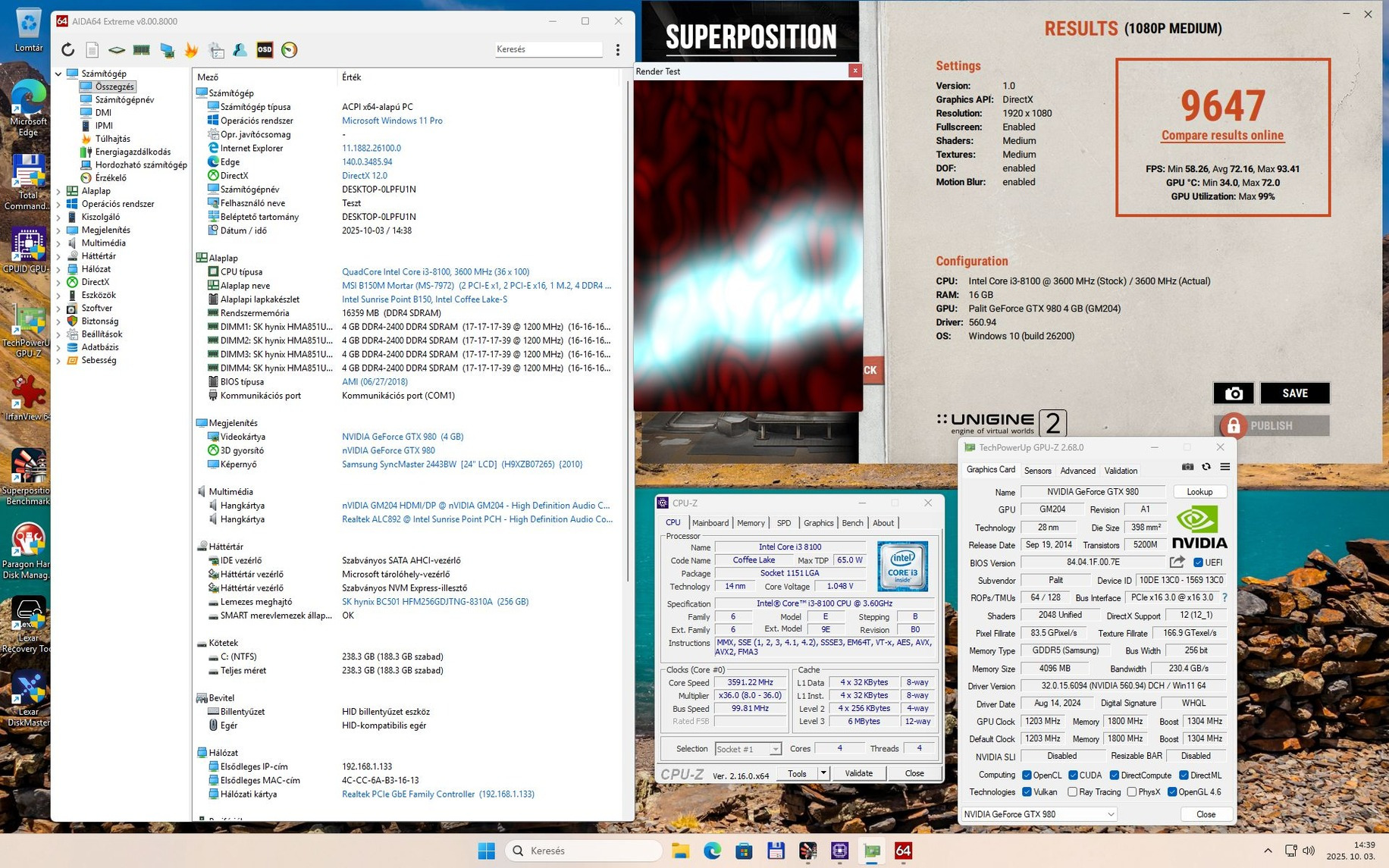Image resolution: width=1389 pixels, height=868 pixels.
Task: Click the CPU chip icon in AIDA64 toolbar
Action: 117,50
